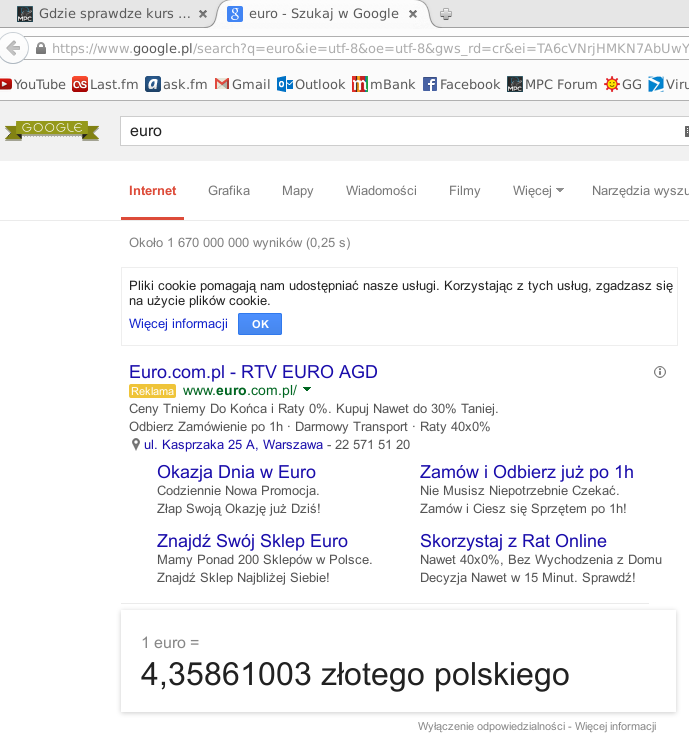Open the Outlook bookmark
This screenshot has height=745, width=689.
[x=311, y=85]
